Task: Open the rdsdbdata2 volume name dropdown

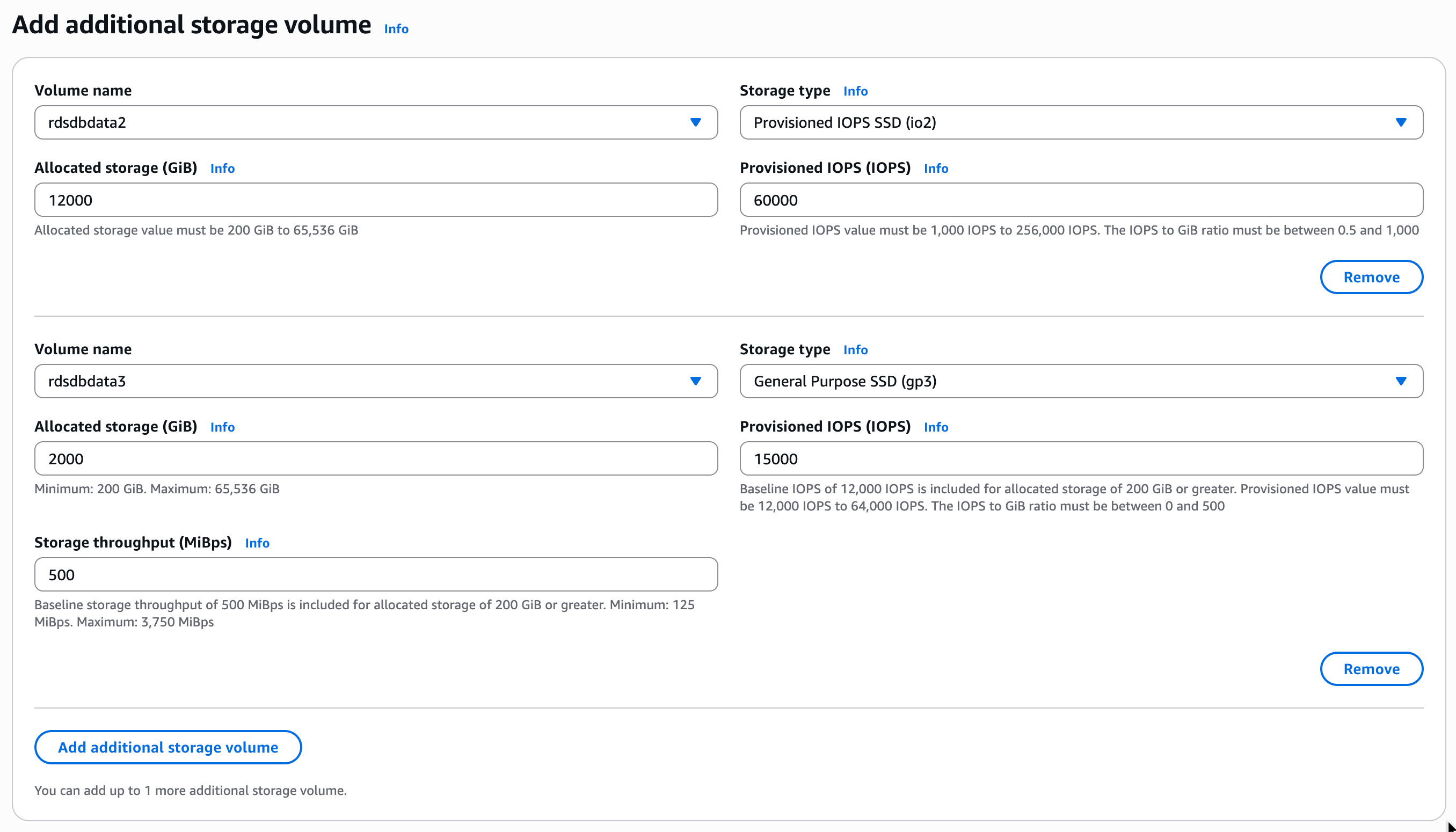Action: point(375,122)
